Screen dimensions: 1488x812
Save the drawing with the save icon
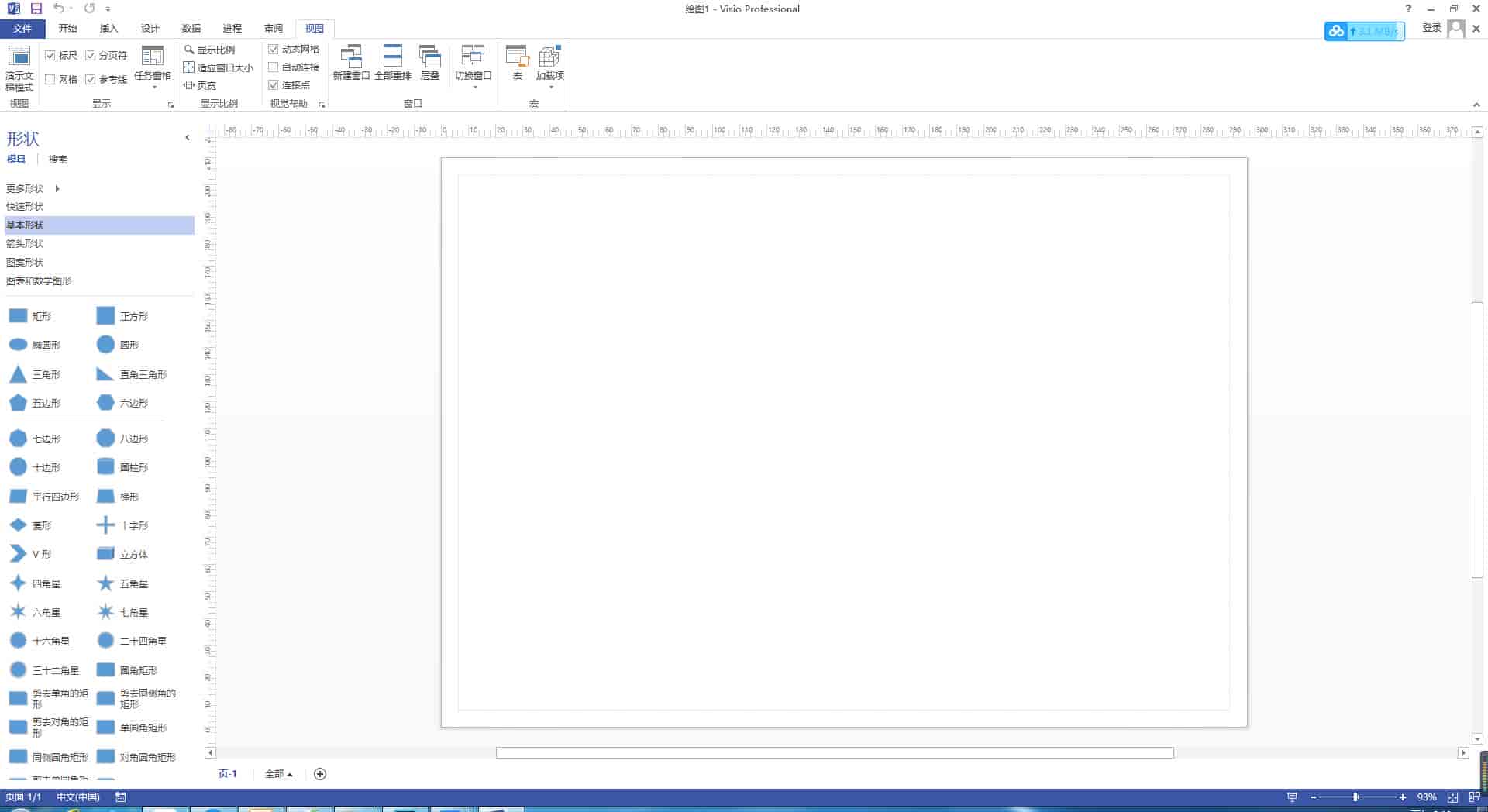click(36, 9)
